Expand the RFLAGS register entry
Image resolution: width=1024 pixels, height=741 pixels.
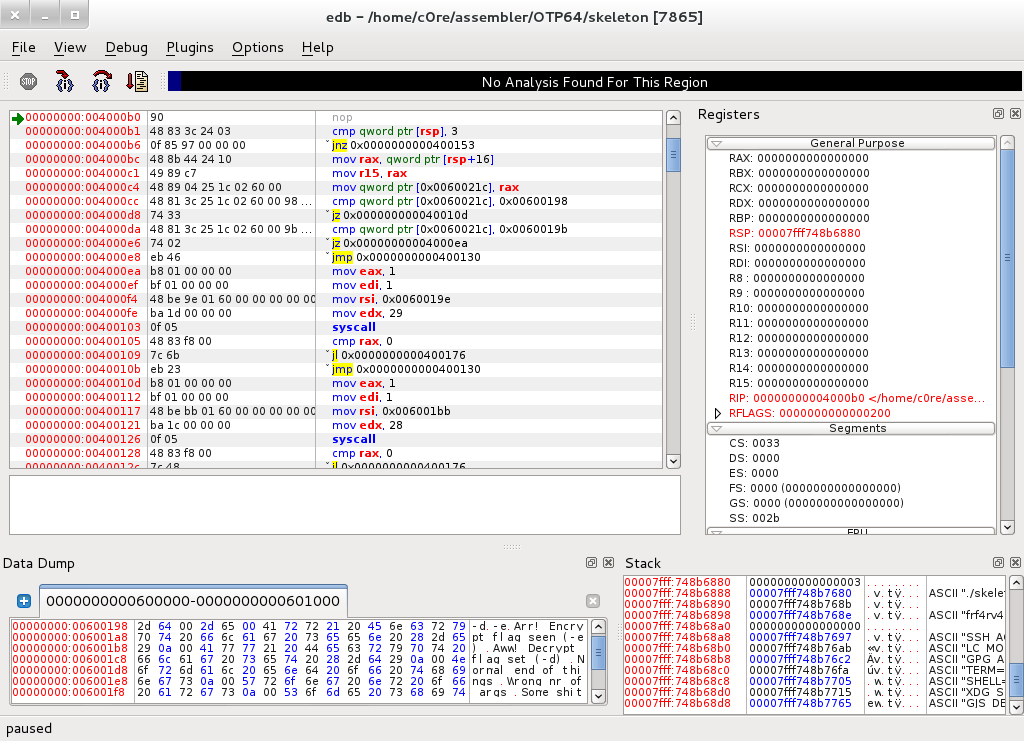click(x=717, y=413)
